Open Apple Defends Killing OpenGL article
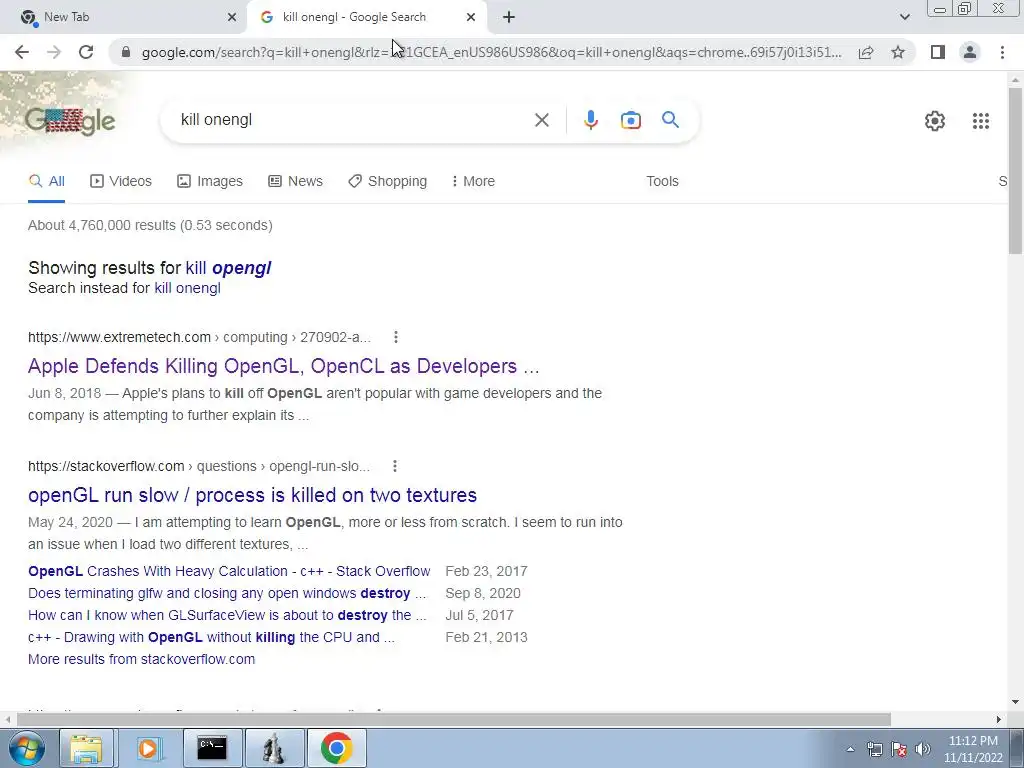Viewport: 1024px width, 768px height. tap(283, 366)
